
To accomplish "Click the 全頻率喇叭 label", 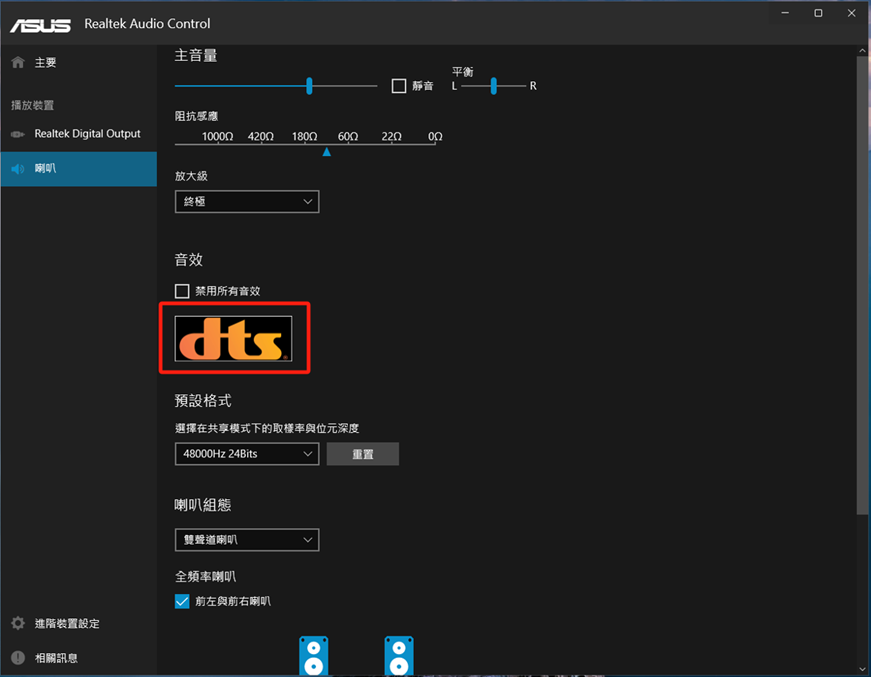I will [206, 576].
